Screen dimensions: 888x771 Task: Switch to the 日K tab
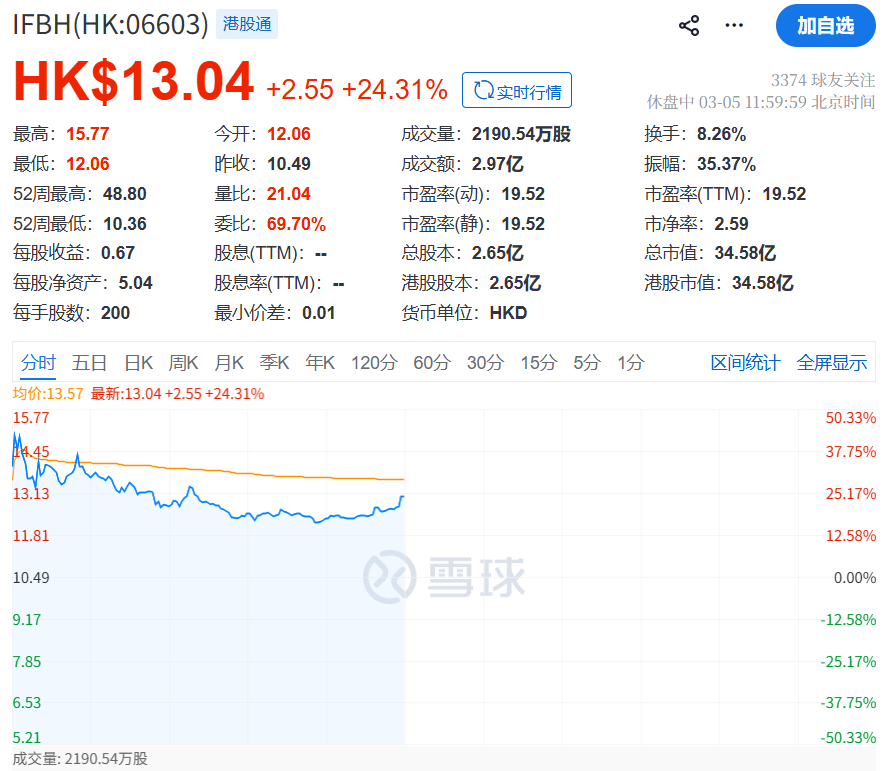(138, 363)
